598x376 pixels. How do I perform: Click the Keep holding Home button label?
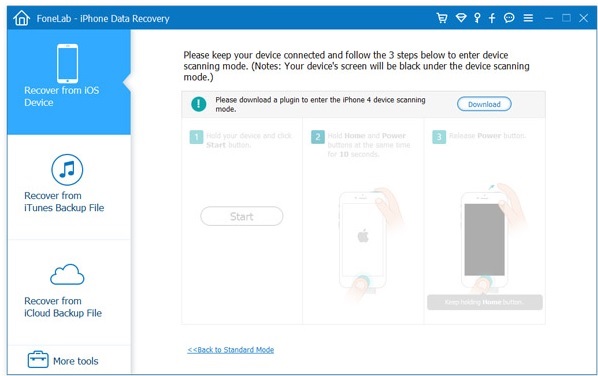pyautogui.click(x=484, y=302)
